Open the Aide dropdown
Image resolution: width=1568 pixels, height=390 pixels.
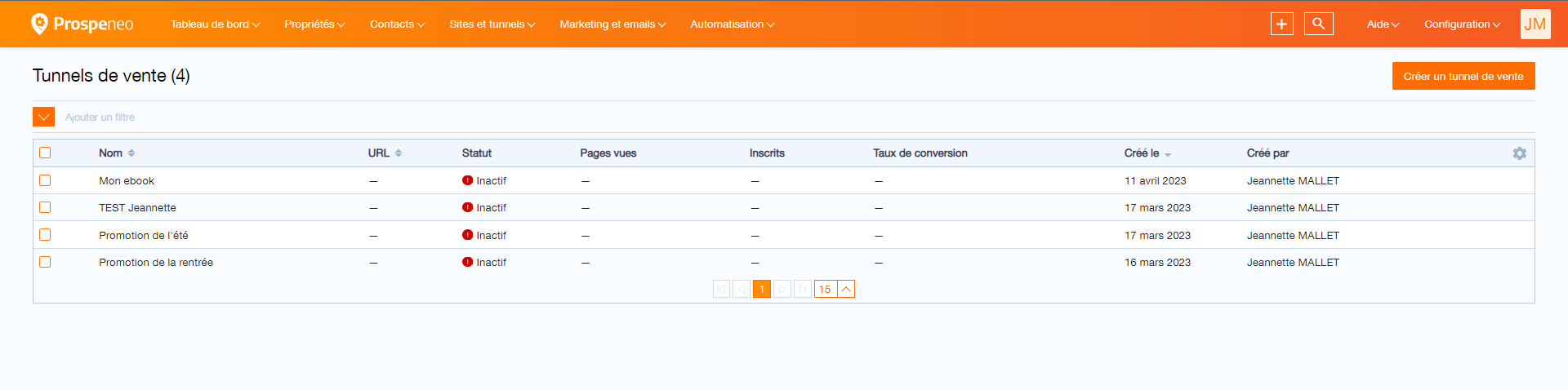(1383, 24)
